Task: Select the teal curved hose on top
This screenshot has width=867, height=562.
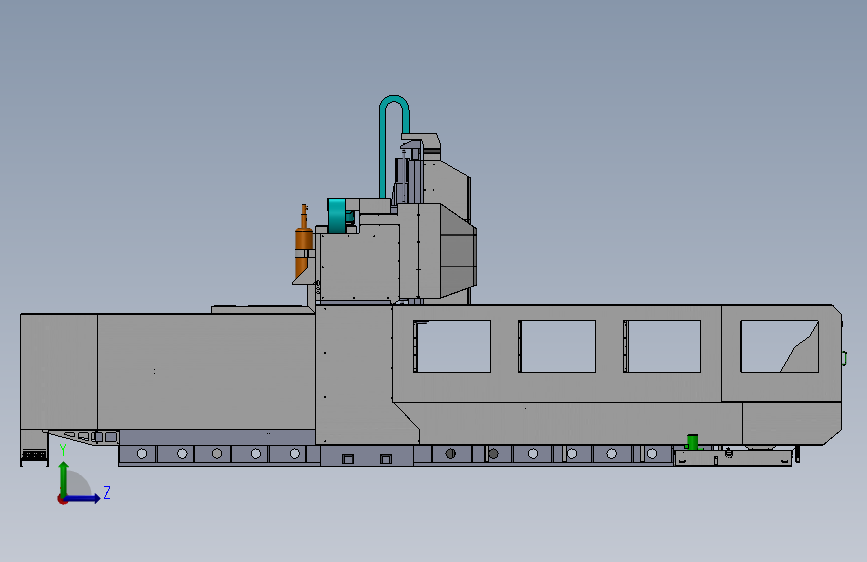Action: tap(394, 145)
